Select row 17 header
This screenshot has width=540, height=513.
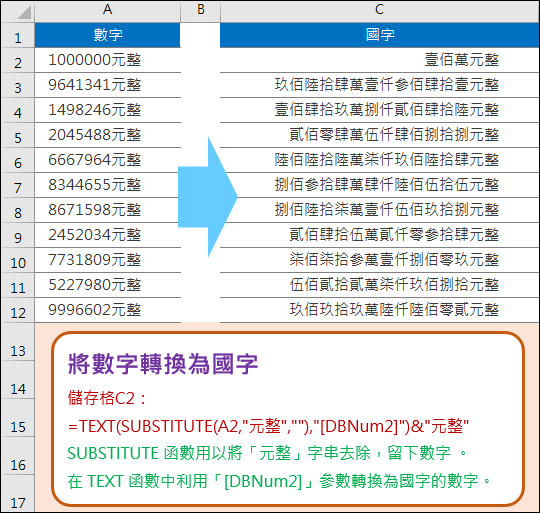(18, 494)
